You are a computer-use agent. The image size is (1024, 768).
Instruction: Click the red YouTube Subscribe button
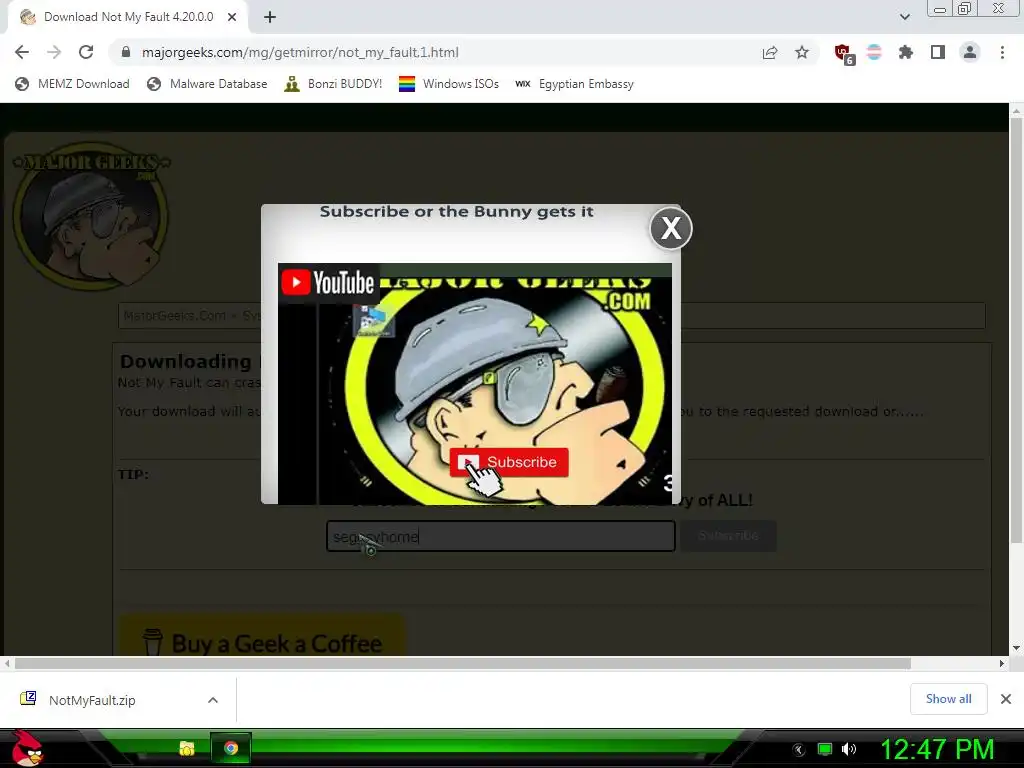click(x=509, y=462)
